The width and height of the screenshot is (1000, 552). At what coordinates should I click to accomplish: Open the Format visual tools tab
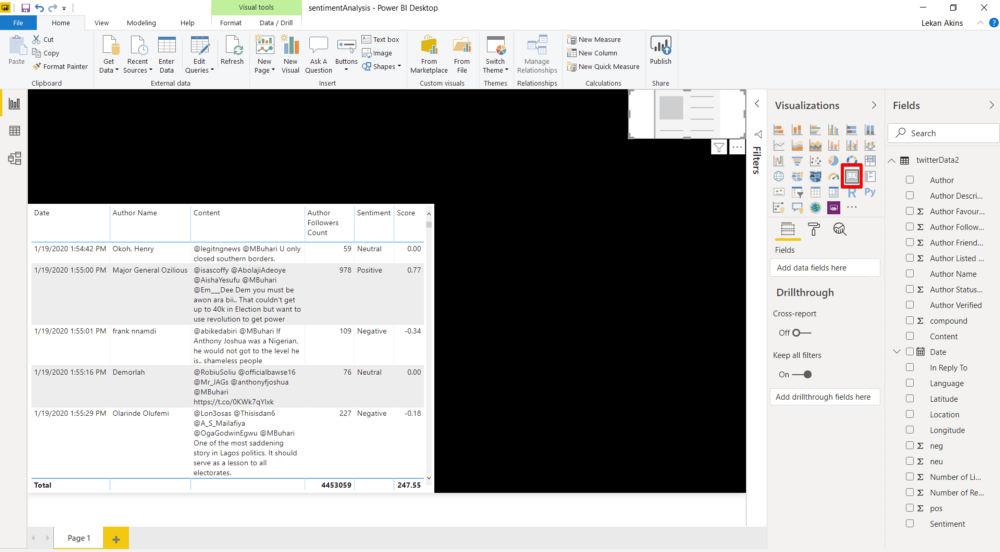231,23
